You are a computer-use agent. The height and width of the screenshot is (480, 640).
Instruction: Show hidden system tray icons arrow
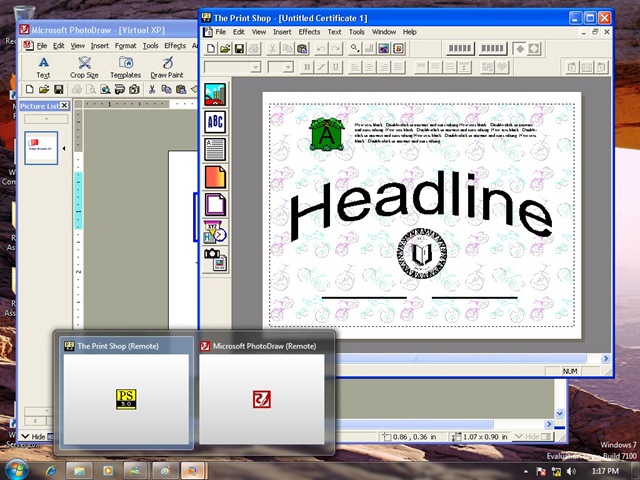(526, 471)
